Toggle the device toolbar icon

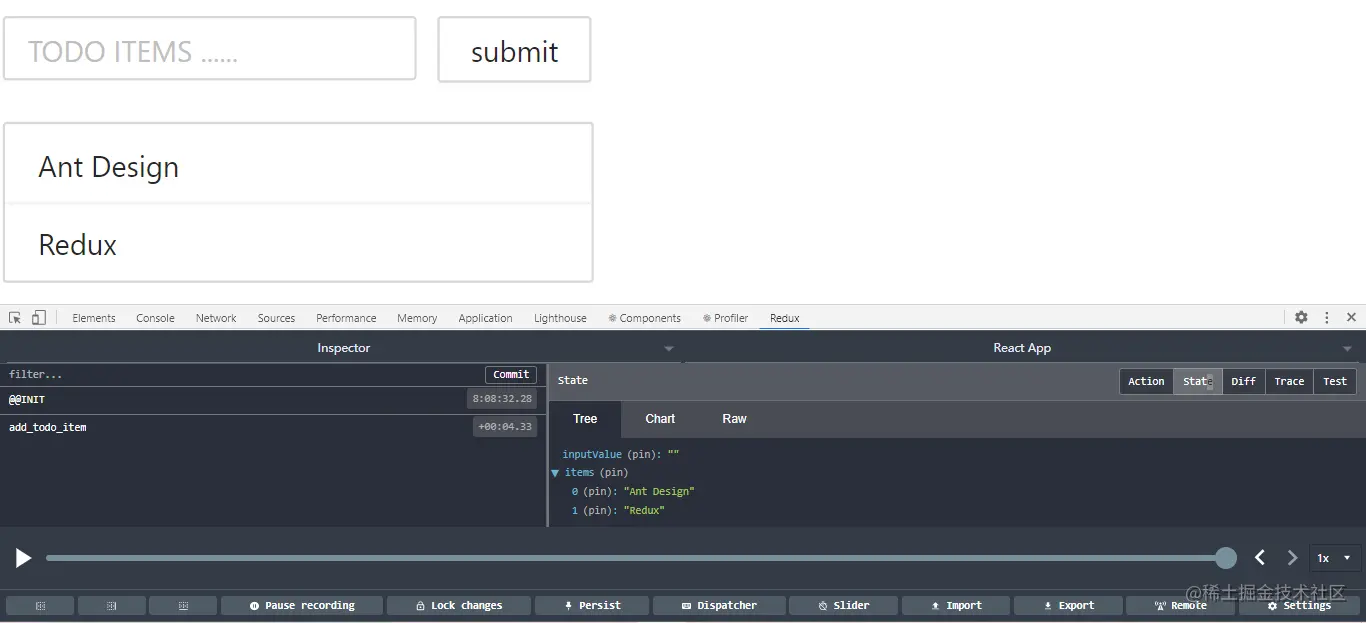(39, 318)
